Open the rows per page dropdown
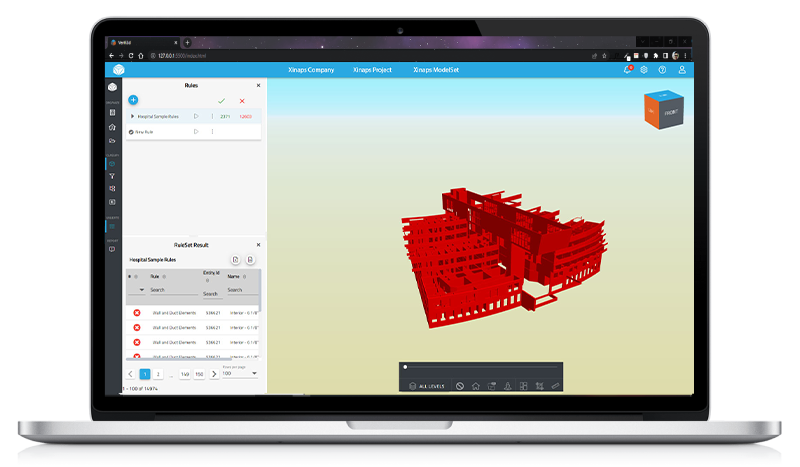 click(239, 374)
